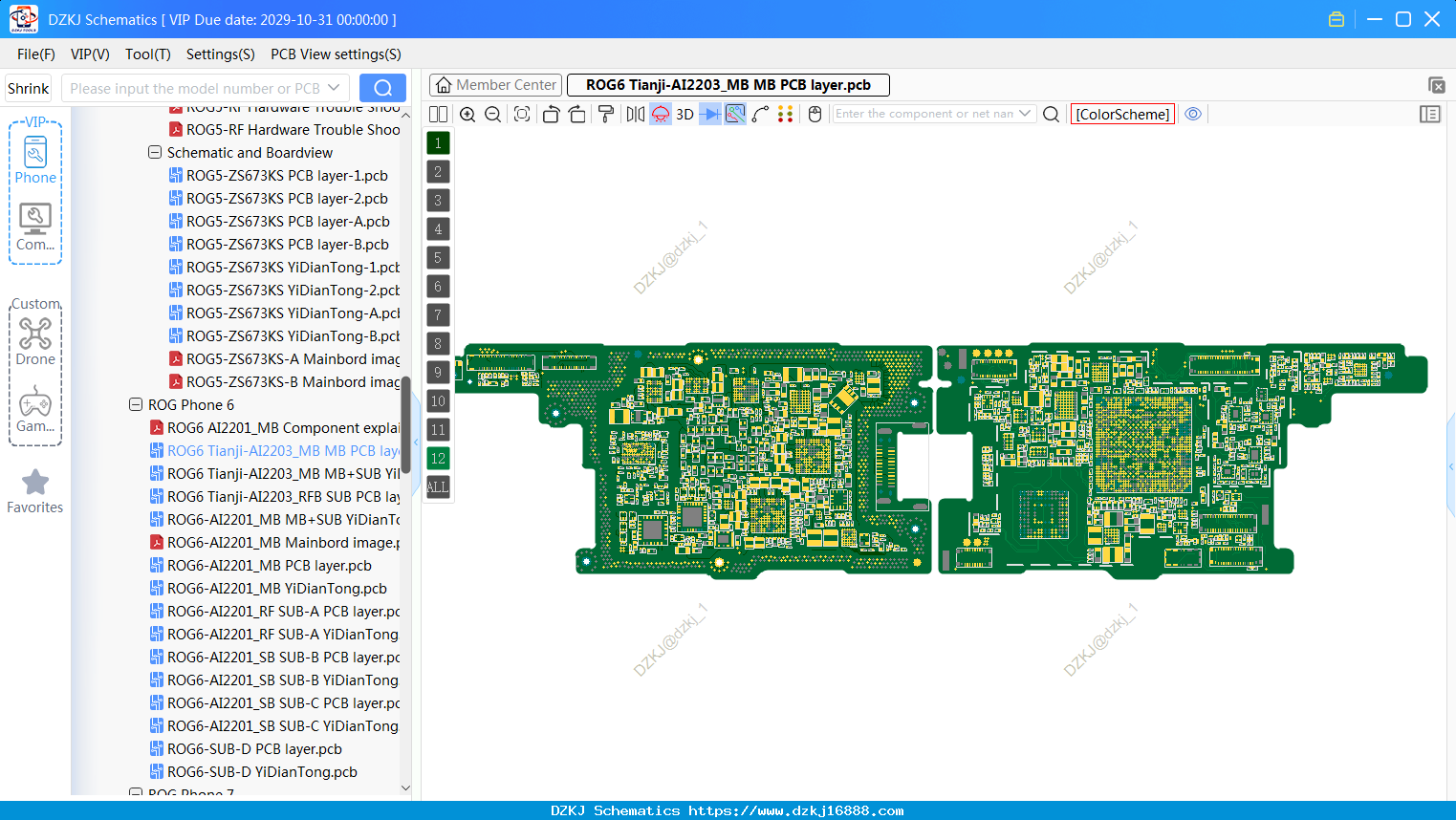The image size is (1456, 820).
Task: Select the Phone category icon
Action: [x=35, y=161]
